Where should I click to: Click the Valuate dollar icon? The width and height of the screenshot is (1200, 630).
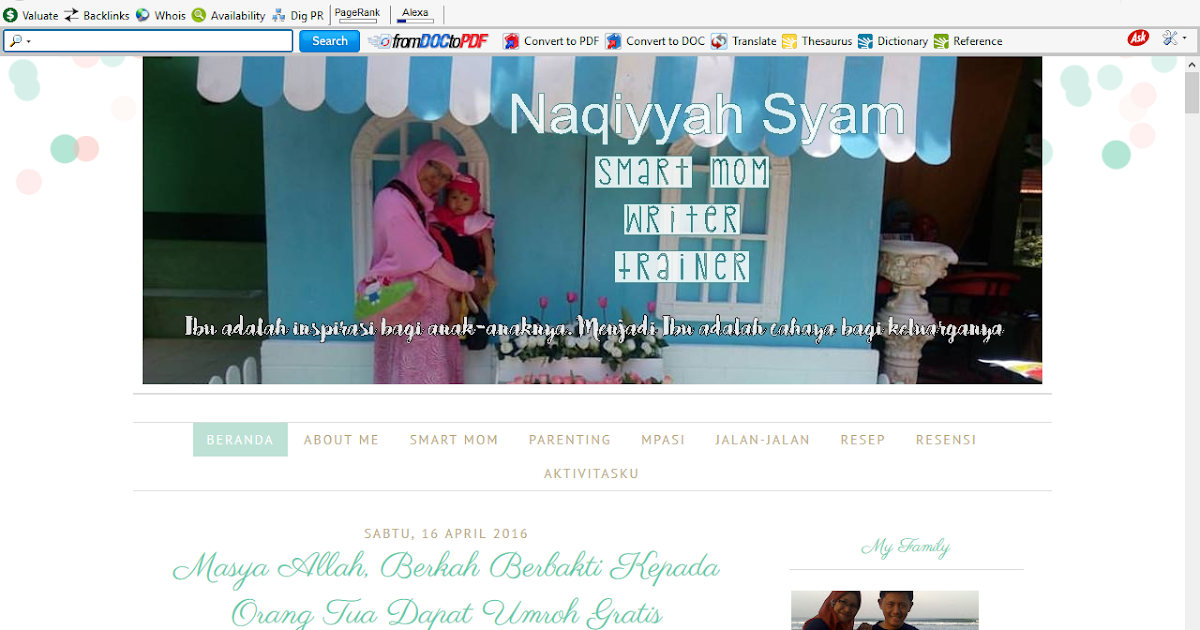pos(10,15)
